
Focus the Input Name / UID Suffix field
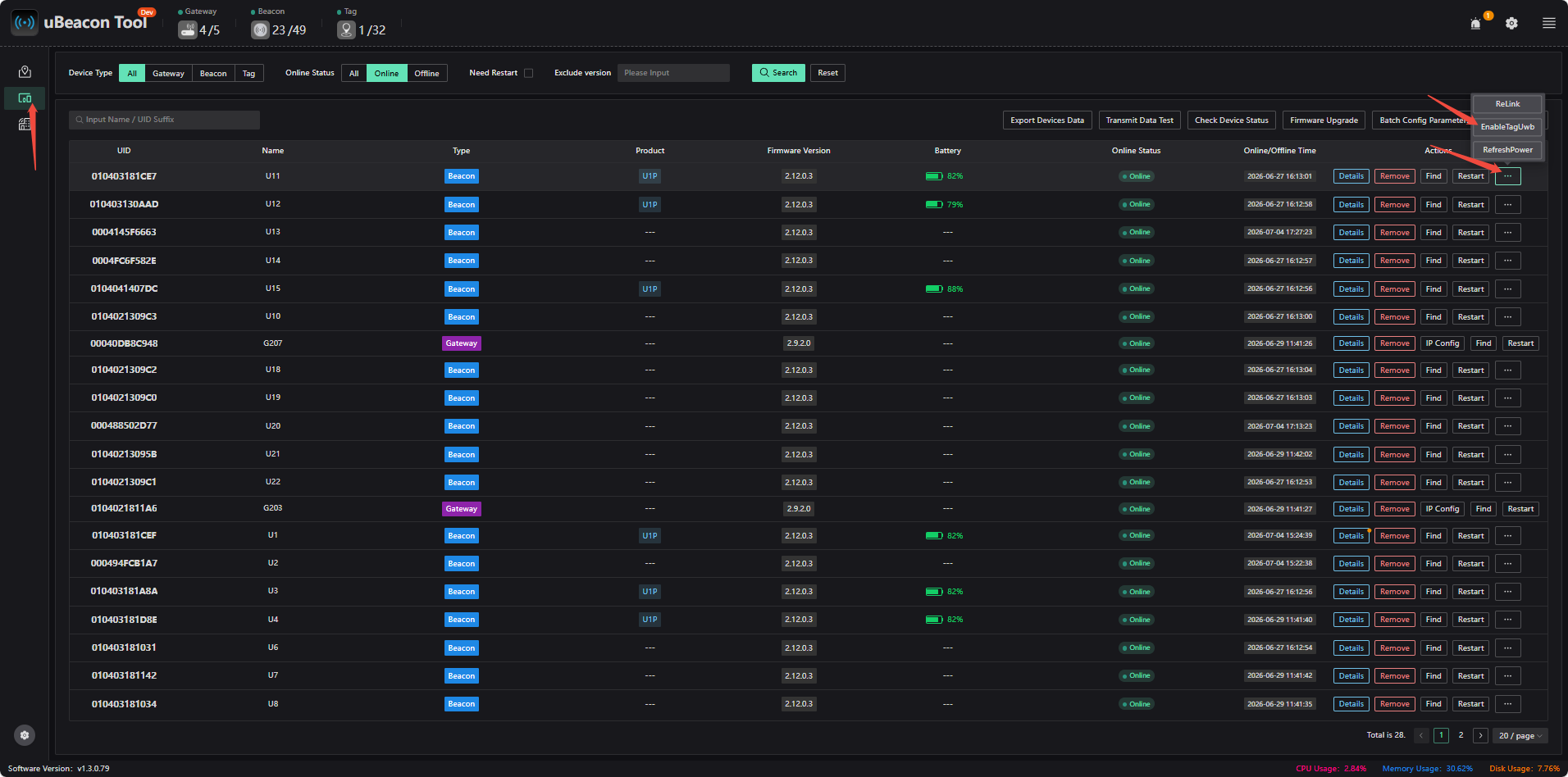[x=164, y=120]
